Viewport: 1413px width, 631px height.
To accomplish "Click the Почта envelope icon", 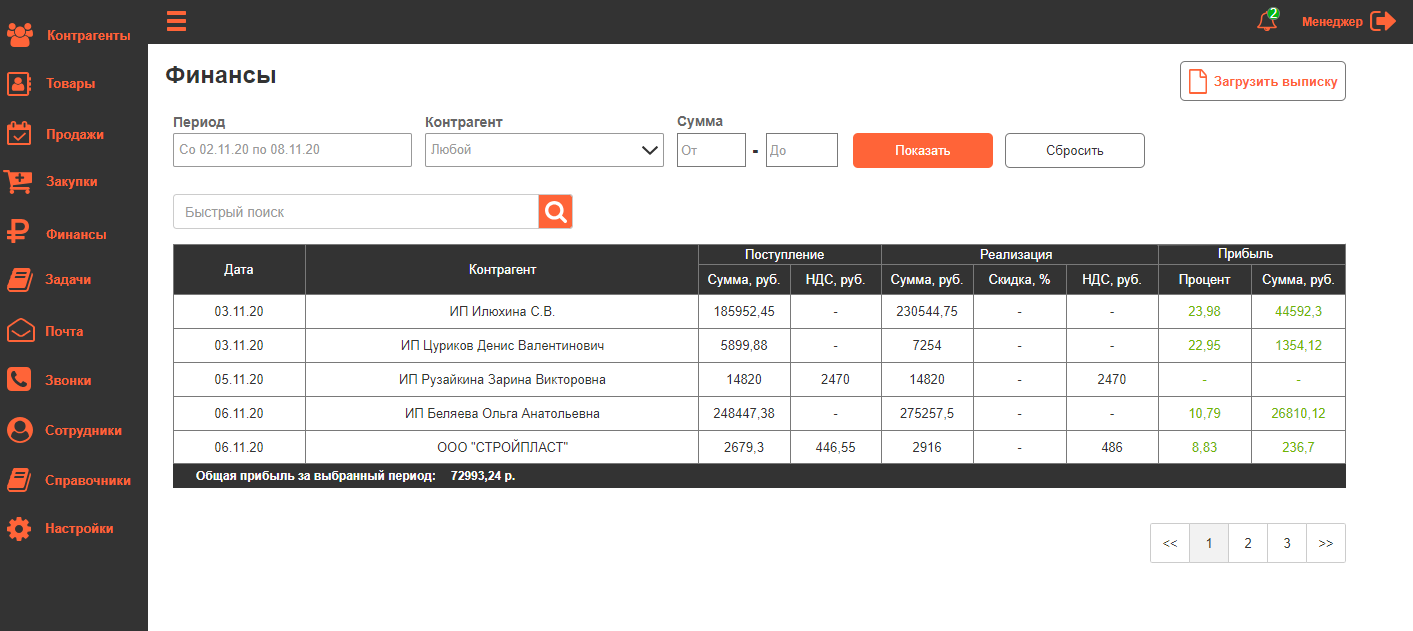I will tap(20, 330).
